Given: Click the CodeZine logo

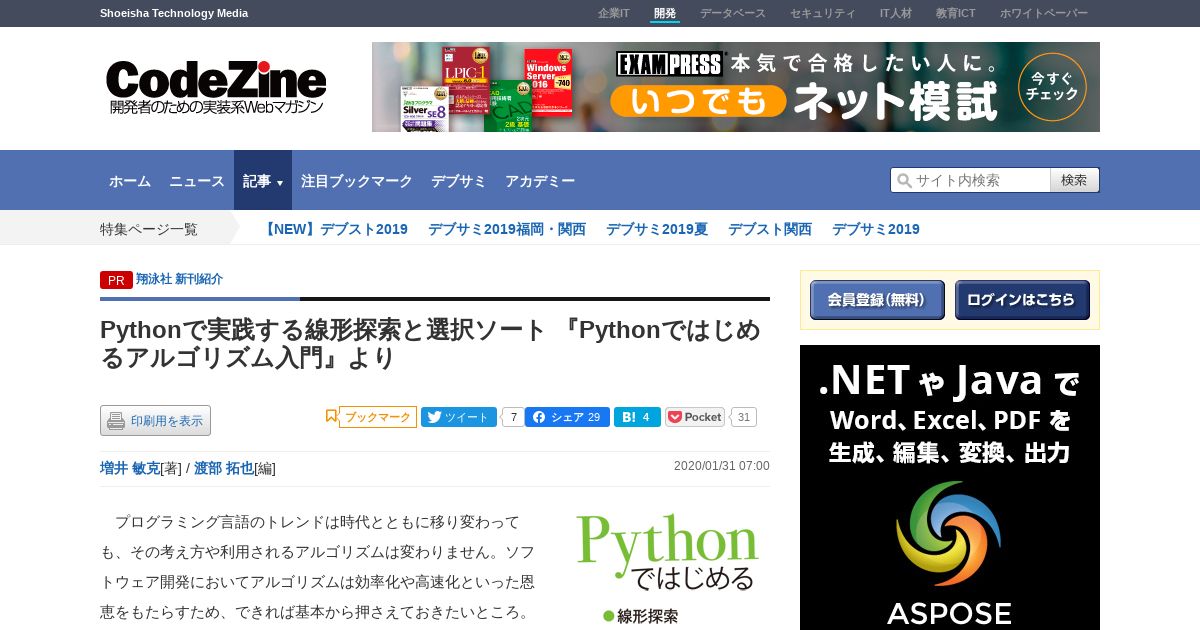Looking at the screenshot, I should tap(216, 87).
